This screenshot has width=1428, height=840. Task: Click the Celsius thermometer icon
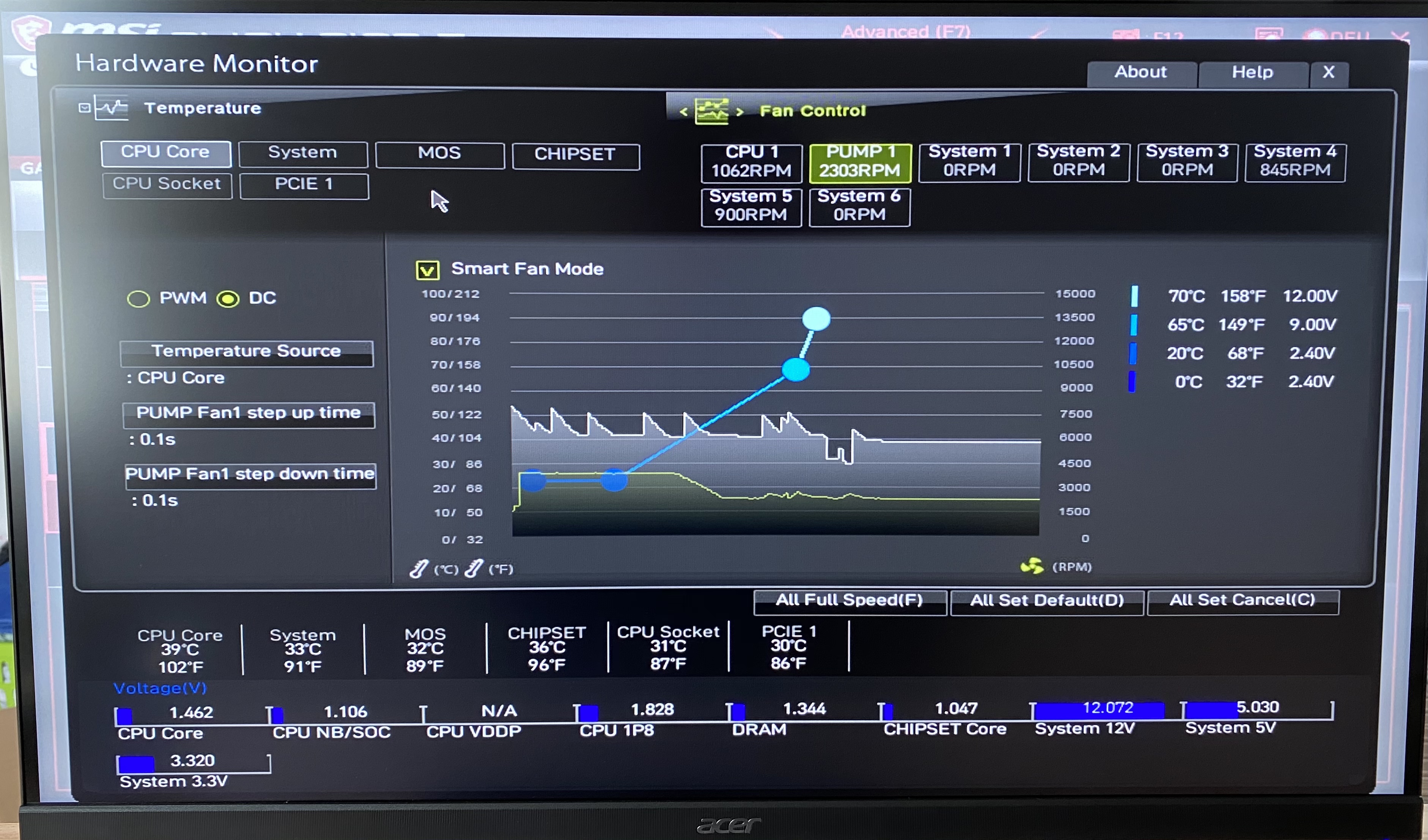419,568
